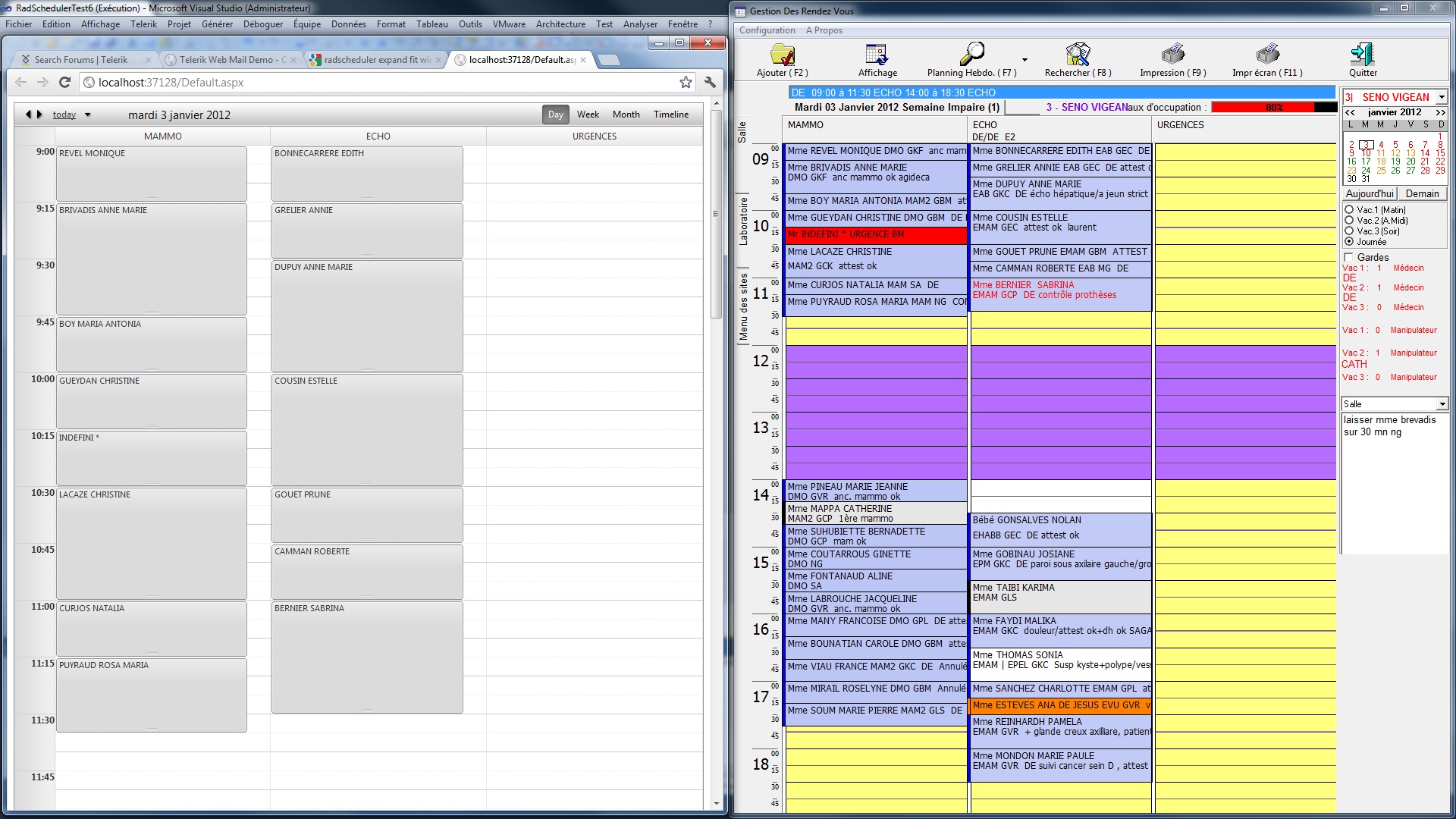The height and width of the screenshot is (819, 1456).
Task: Open the Affichage calendar icon
Action: coord(877,55)
